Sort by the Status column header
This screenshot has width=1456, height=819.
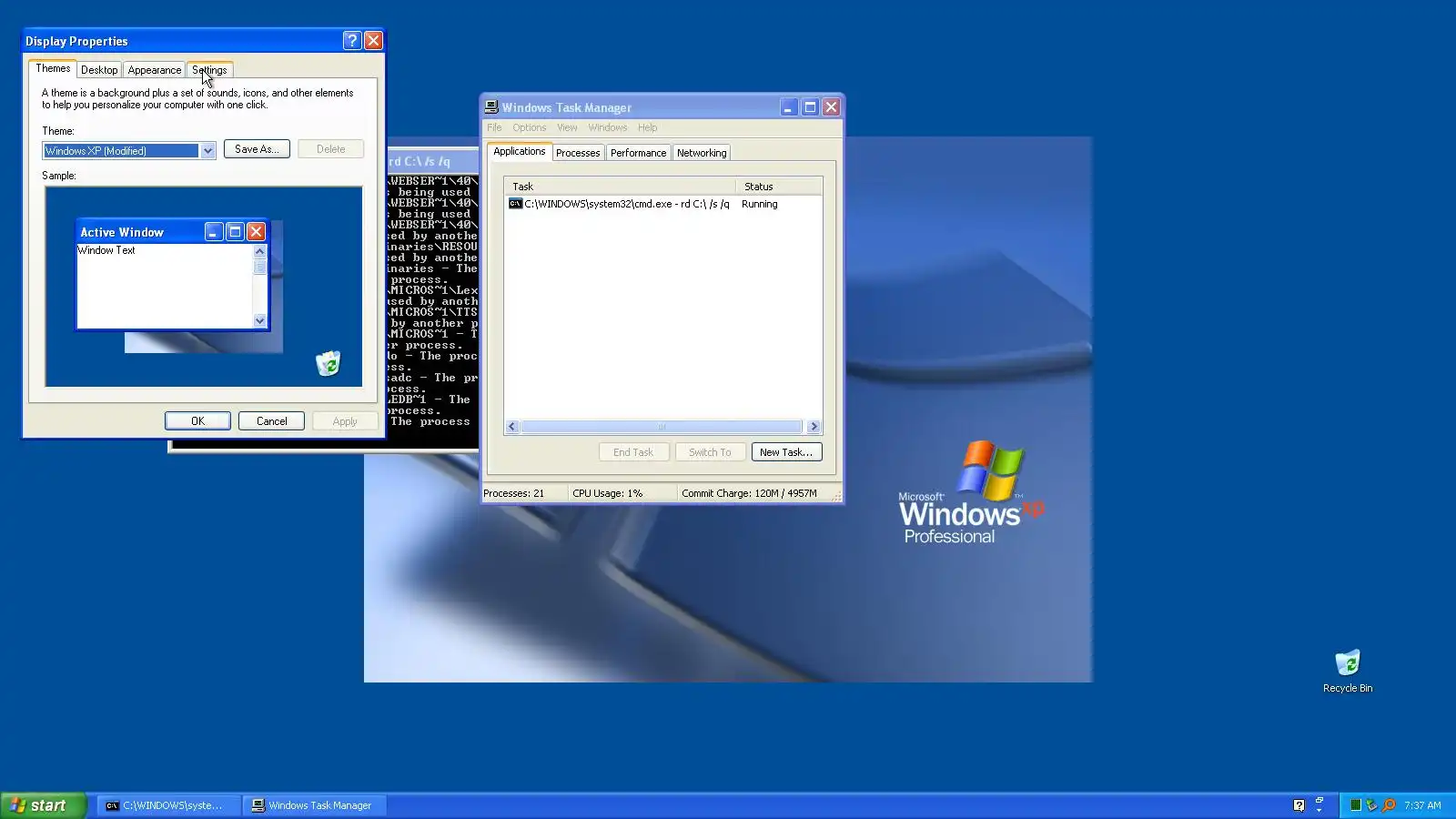(779, 187)
